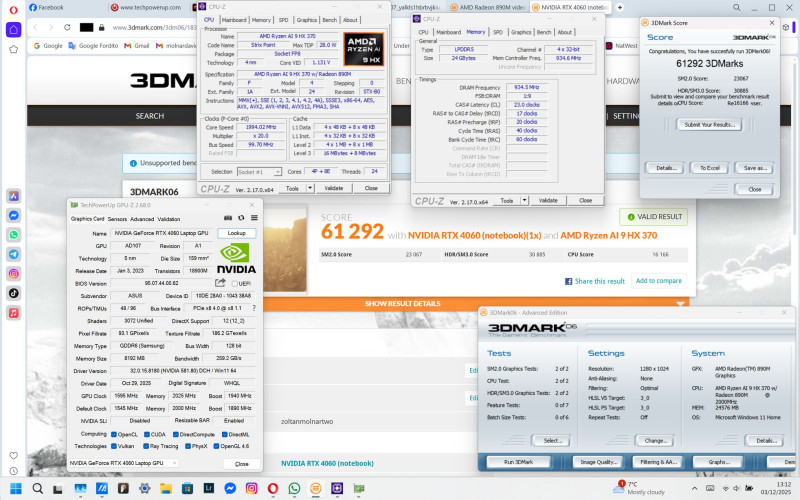
Task: Open Telegram in Opera sidebar
Action: (14, 254)
